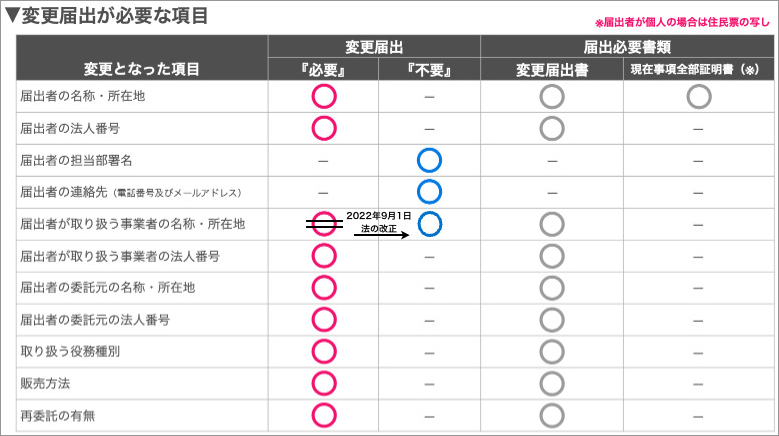Click the ▼ triangle beside 変更届出が必要な項目
The width and height of the screenshot is (779, 436).
12,16
